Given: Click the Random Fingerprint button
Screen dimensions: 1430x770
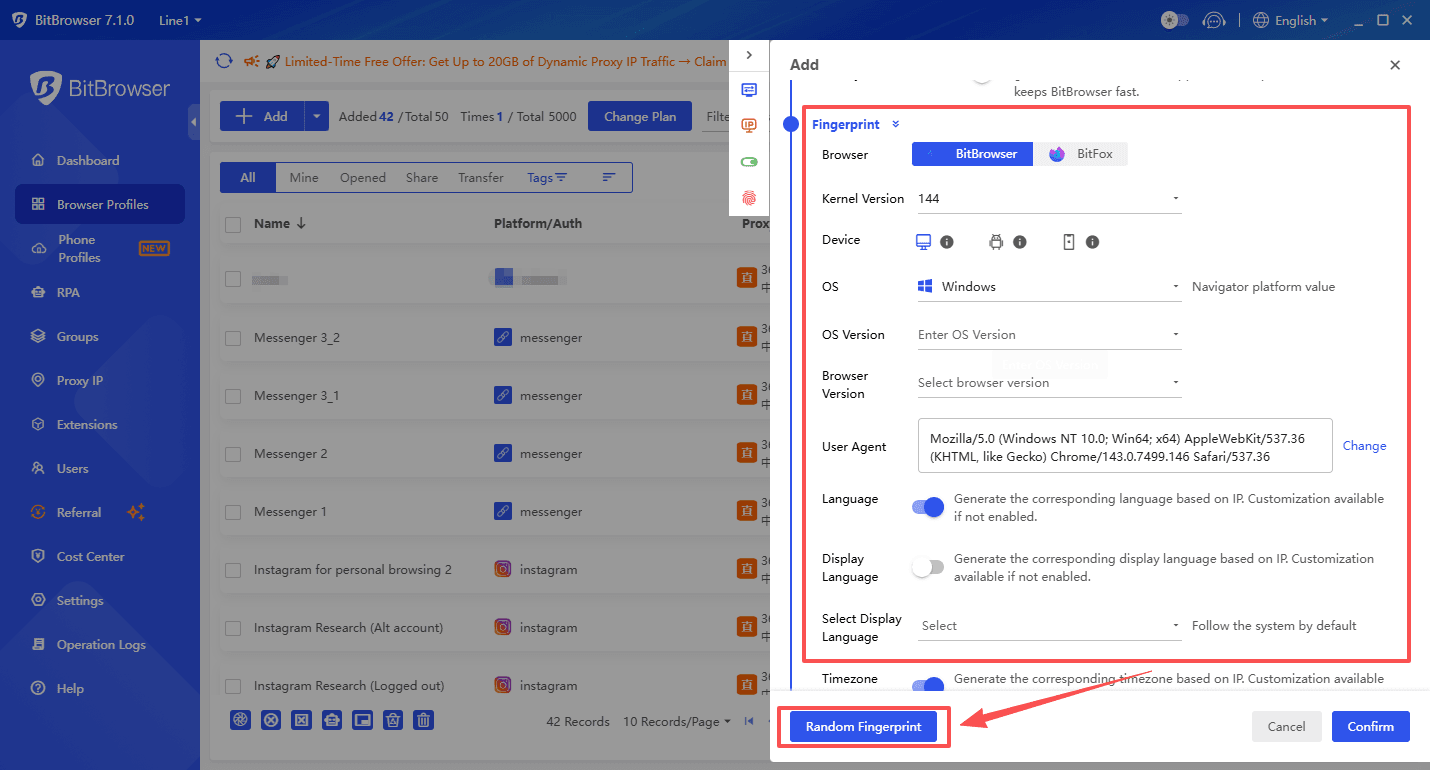Looking at the screenshot, I should click(862, 726).
